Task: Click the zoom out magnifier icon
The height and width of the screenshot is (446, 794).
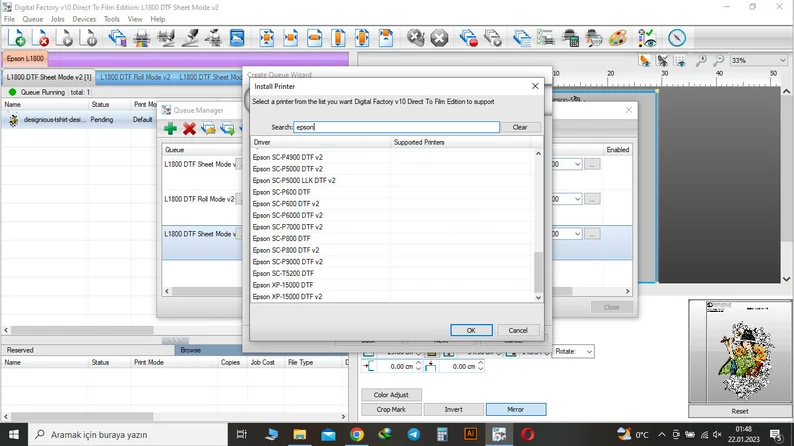Action: tap(719, 61)
